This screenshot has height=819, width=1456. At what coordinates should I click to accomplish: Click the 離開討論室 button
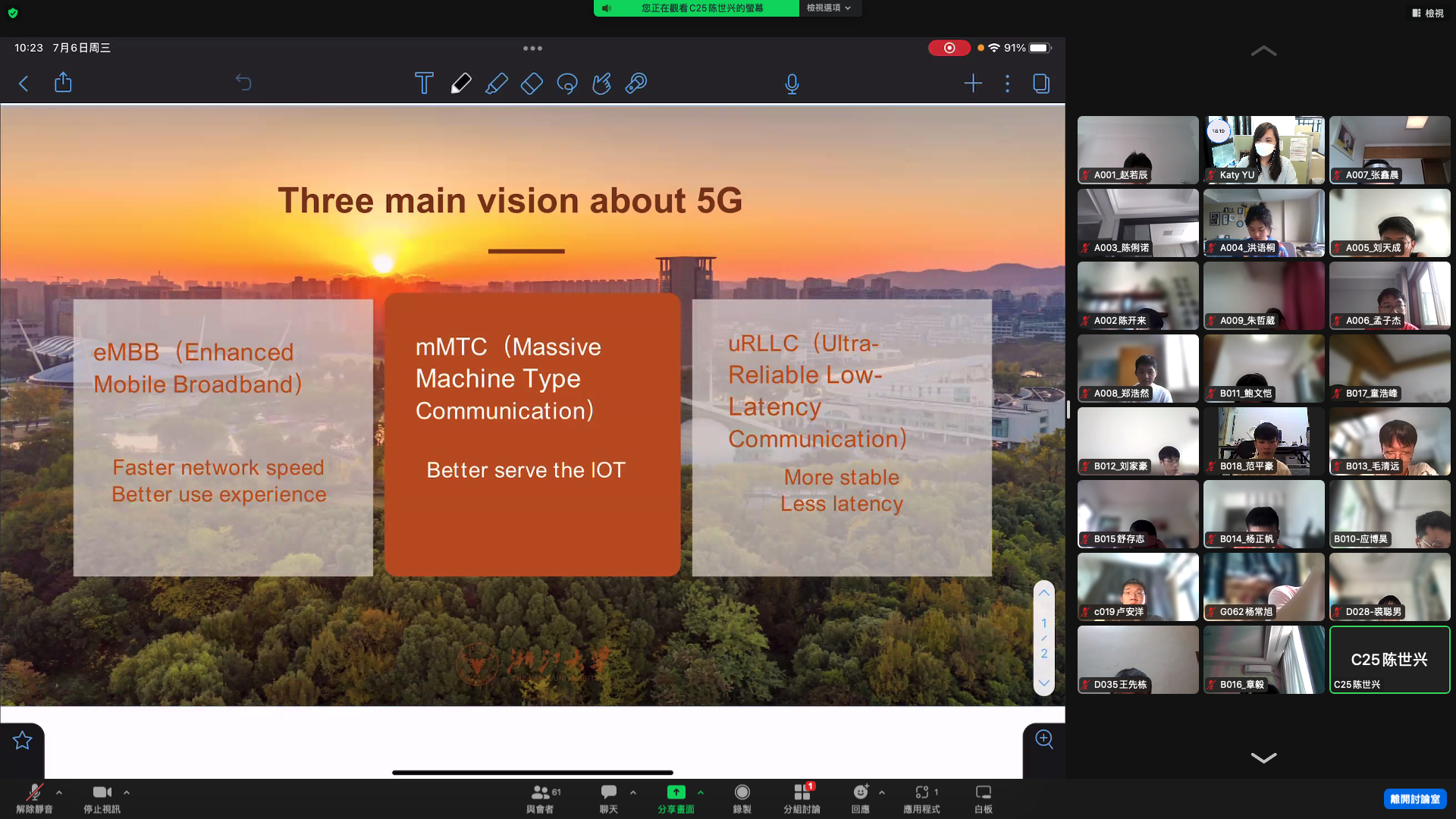[x=1414, y=799]
